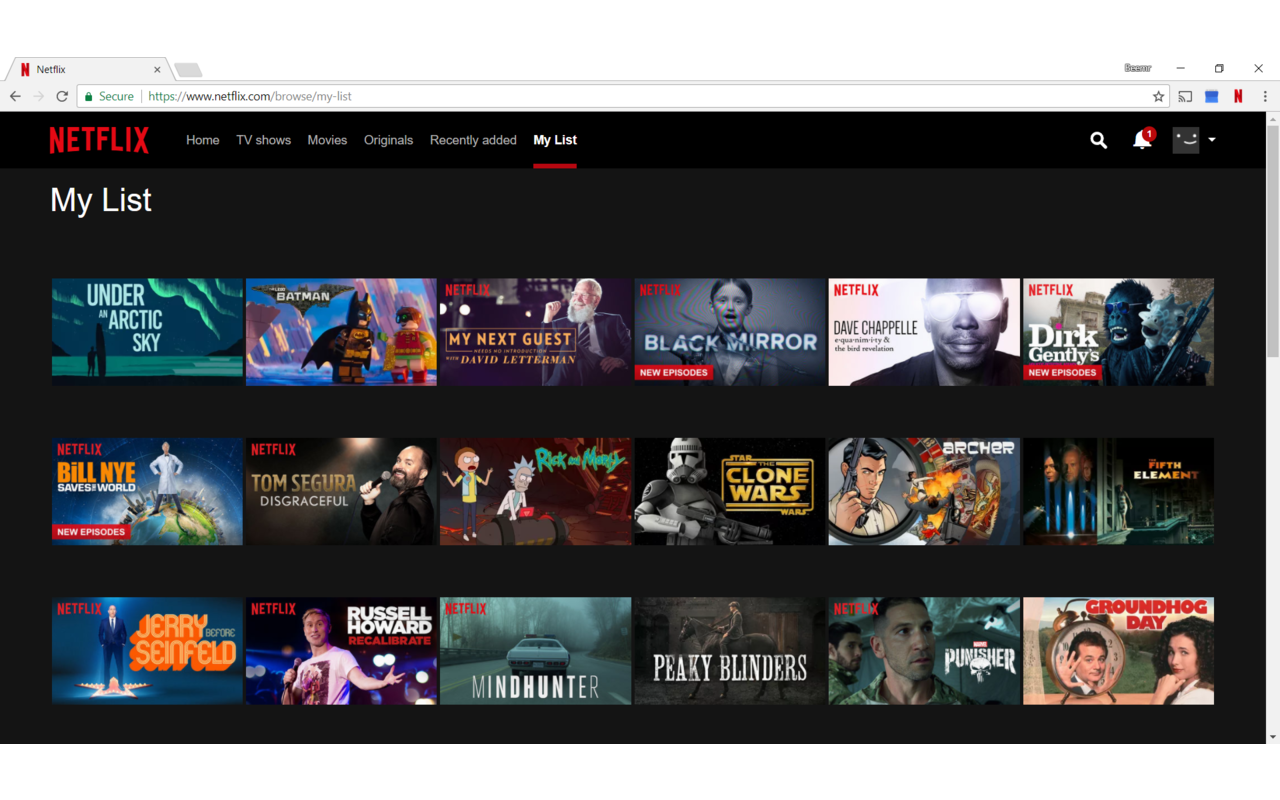Click the Netflix extension N icon

[x=1238, y=96]
